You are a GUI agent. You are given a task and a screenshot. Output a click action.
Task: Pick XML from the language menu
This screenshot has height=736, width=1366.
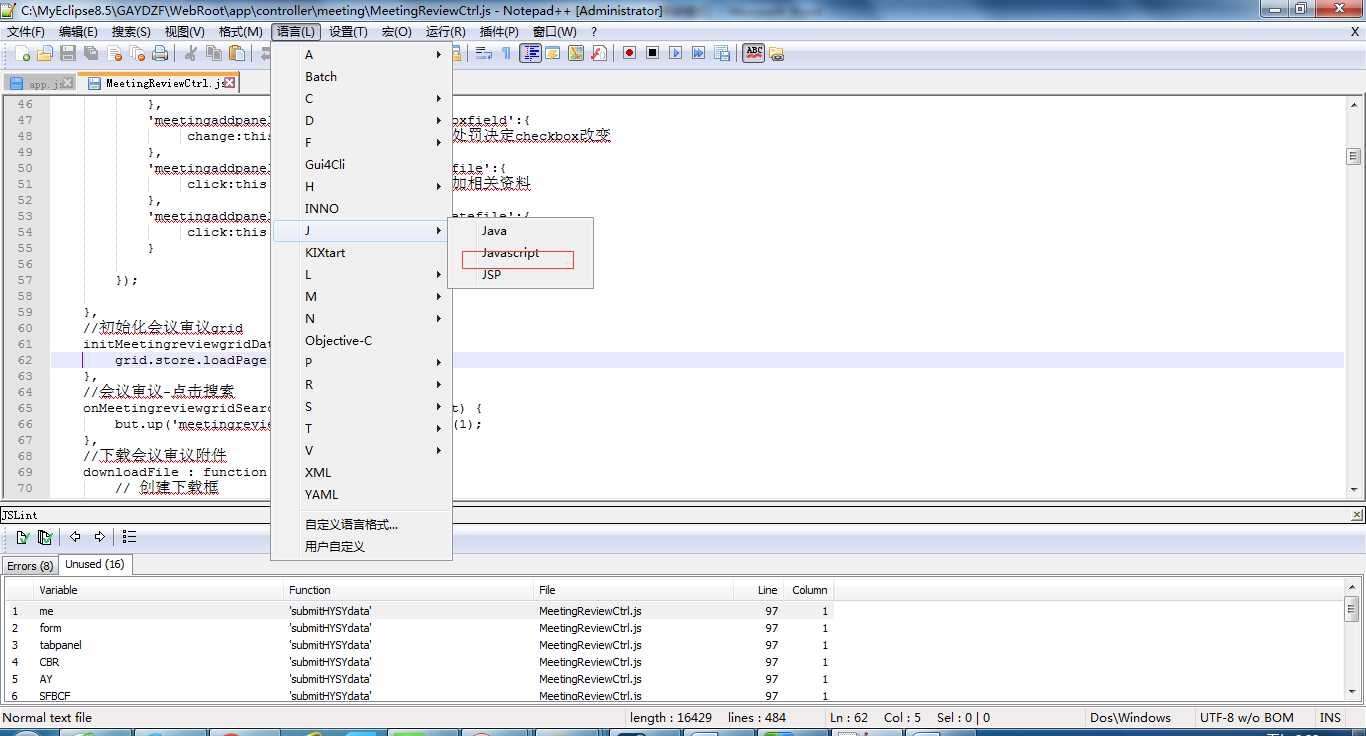(x=362, y=473)
